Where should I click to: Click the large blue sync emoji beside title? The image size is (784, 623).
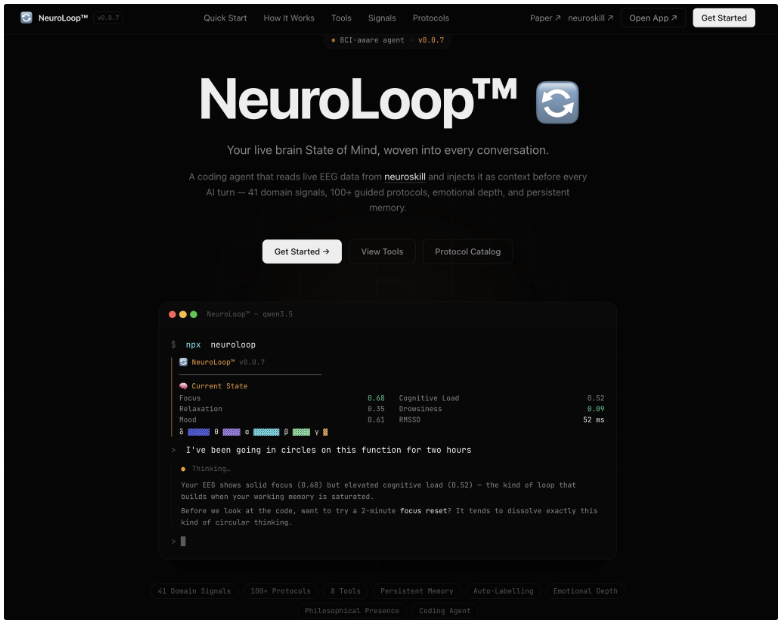point(557,103)
